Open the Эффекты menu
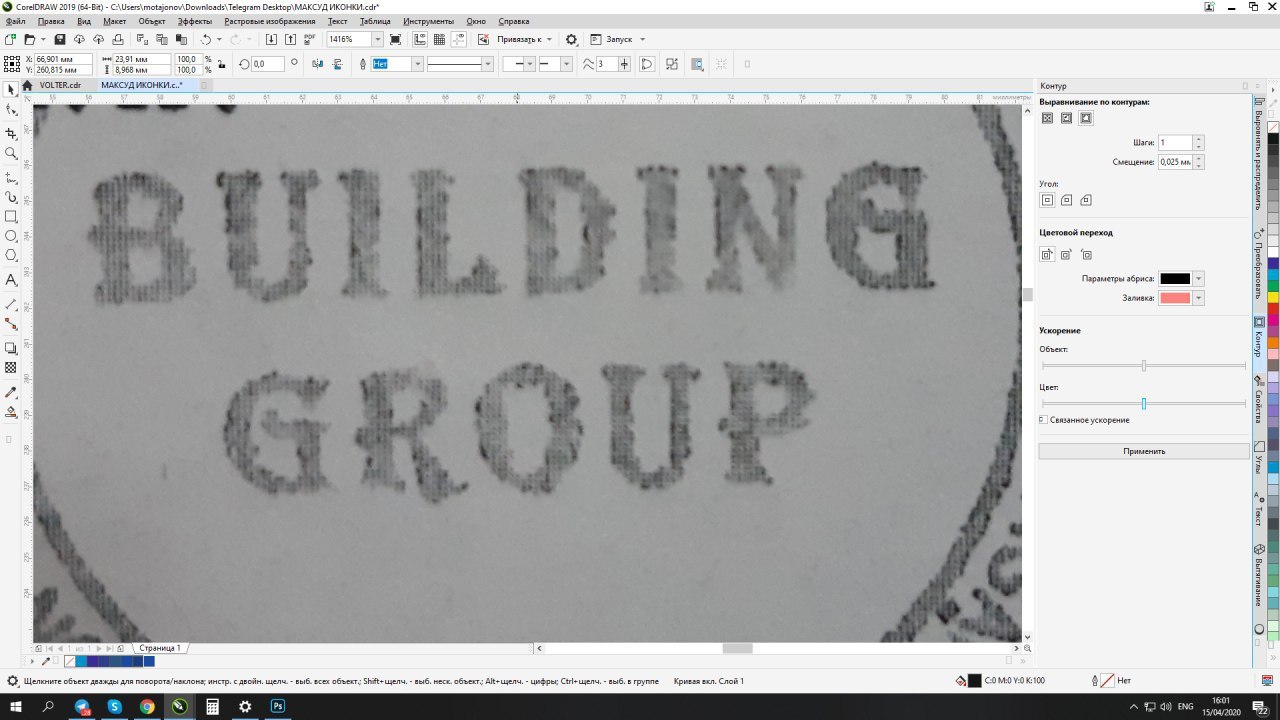 click(194, 21)
